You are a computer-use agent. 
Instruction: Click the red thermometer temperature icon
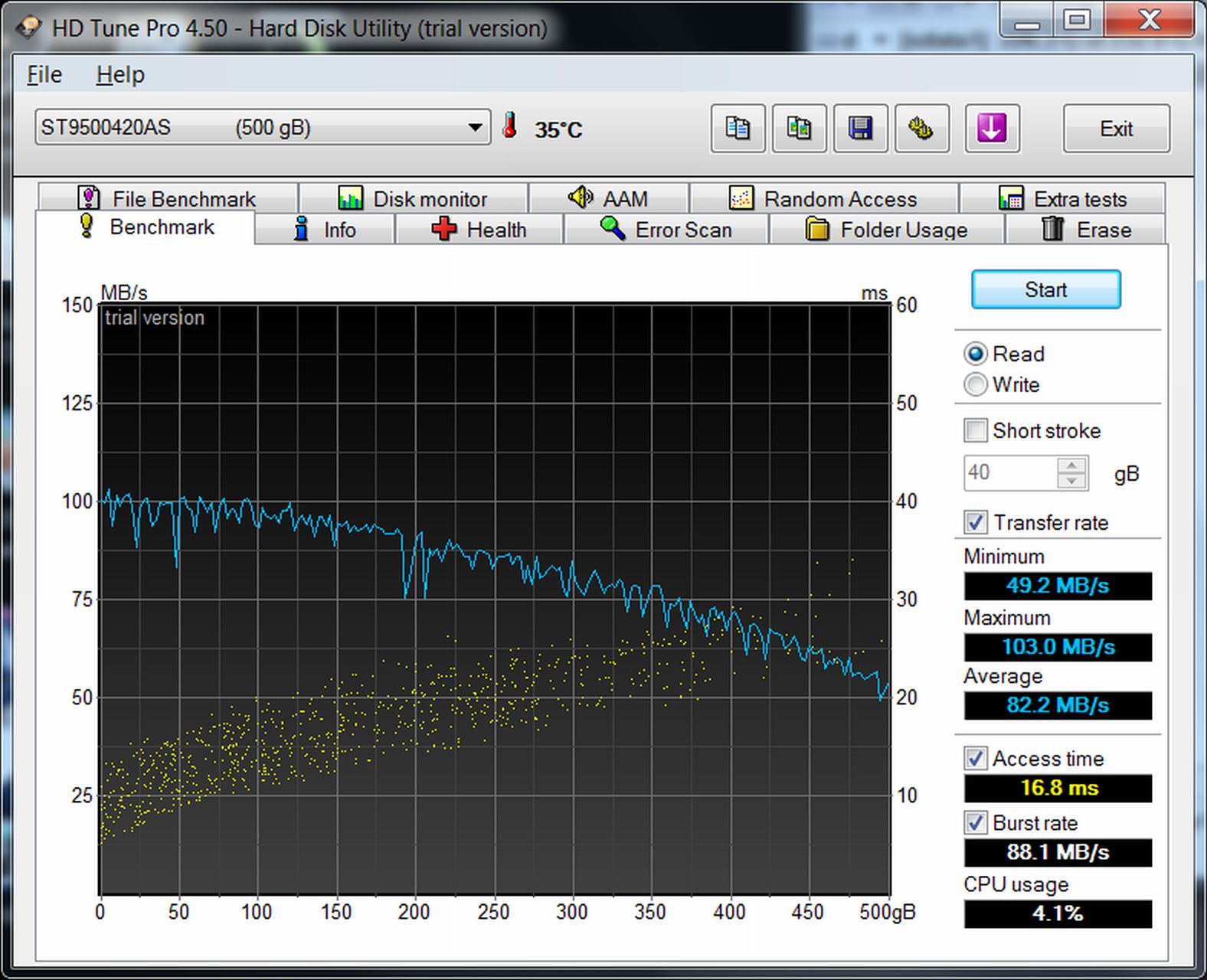click(510, 126)
